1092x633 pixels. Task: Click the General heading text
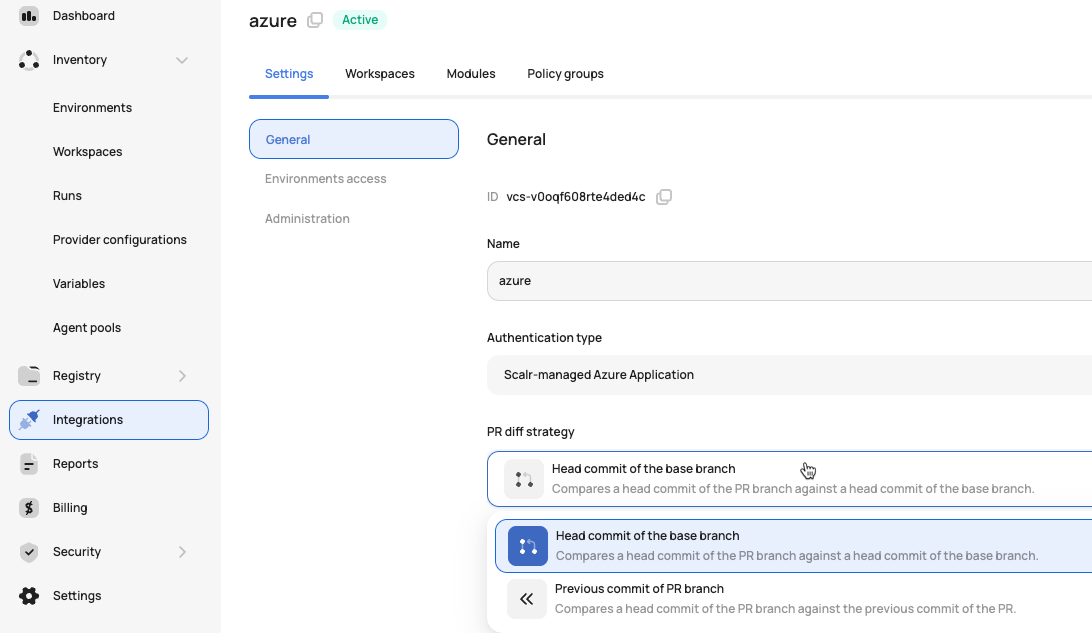[x=516, y=139]
